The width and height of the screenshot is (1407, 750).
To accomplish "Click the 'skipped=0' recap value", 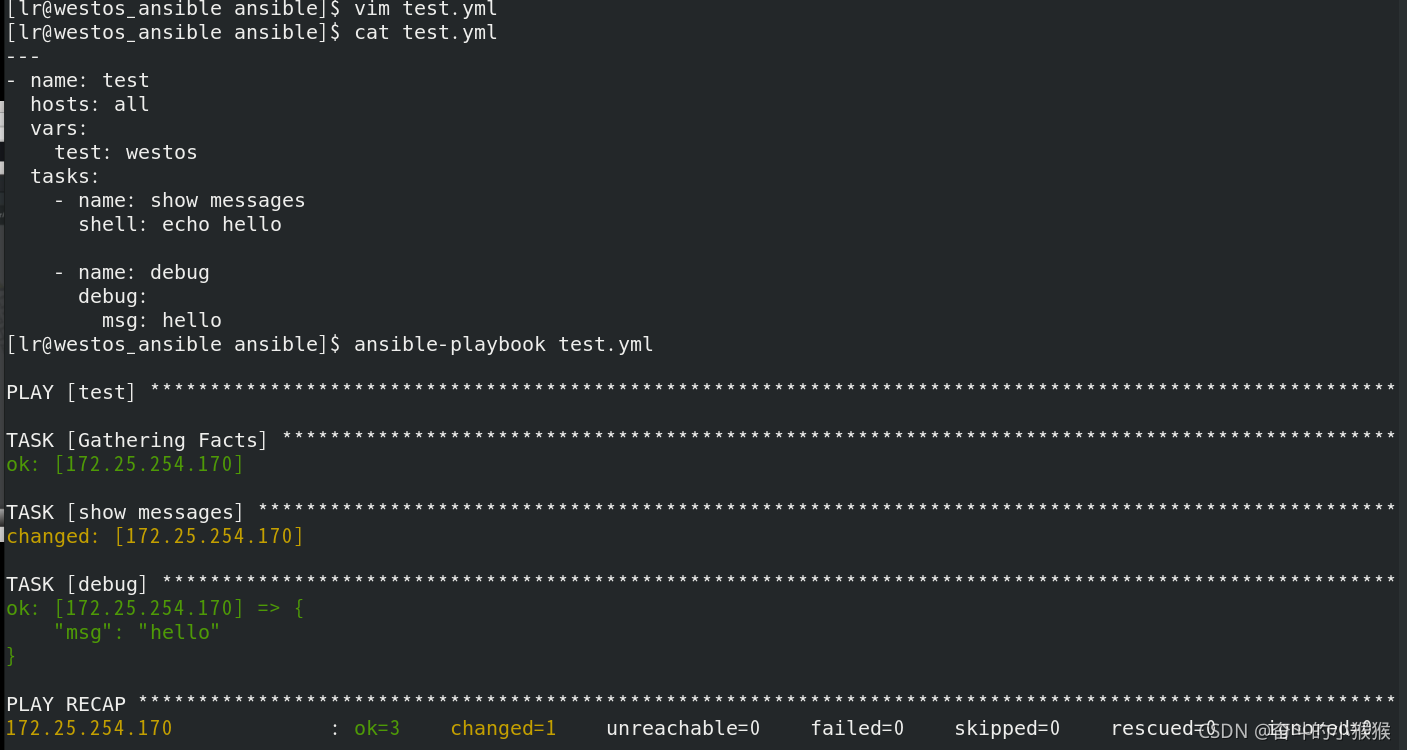I will tap(1008, 728).
